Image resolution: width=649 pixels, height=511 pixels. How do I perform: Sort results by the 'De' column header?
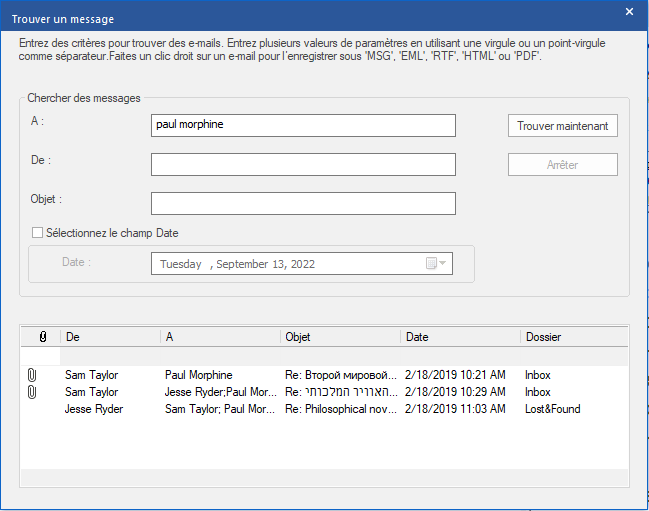(x=110, y=337)
